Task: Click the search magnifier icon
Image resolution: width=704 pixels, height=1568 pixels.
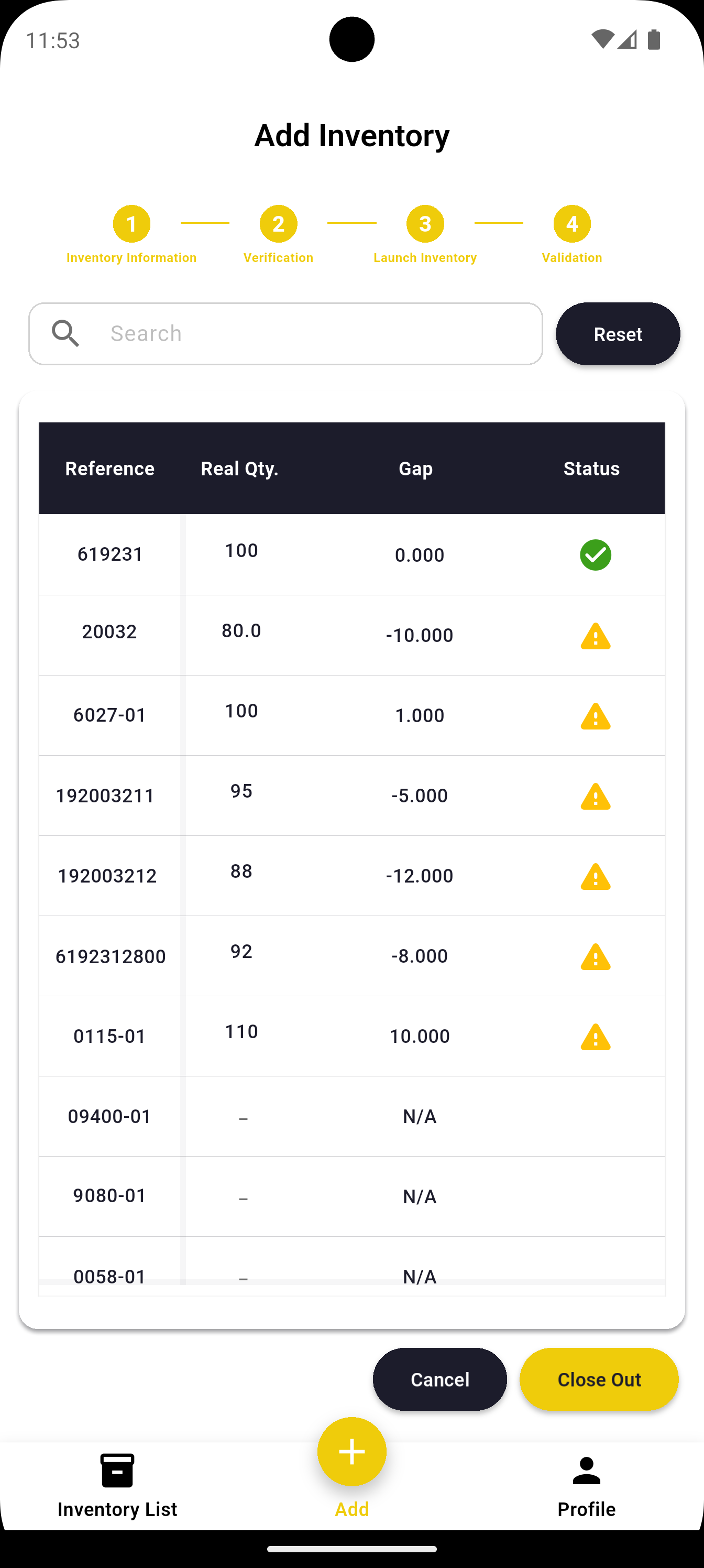Action: (x=65, y=334)
